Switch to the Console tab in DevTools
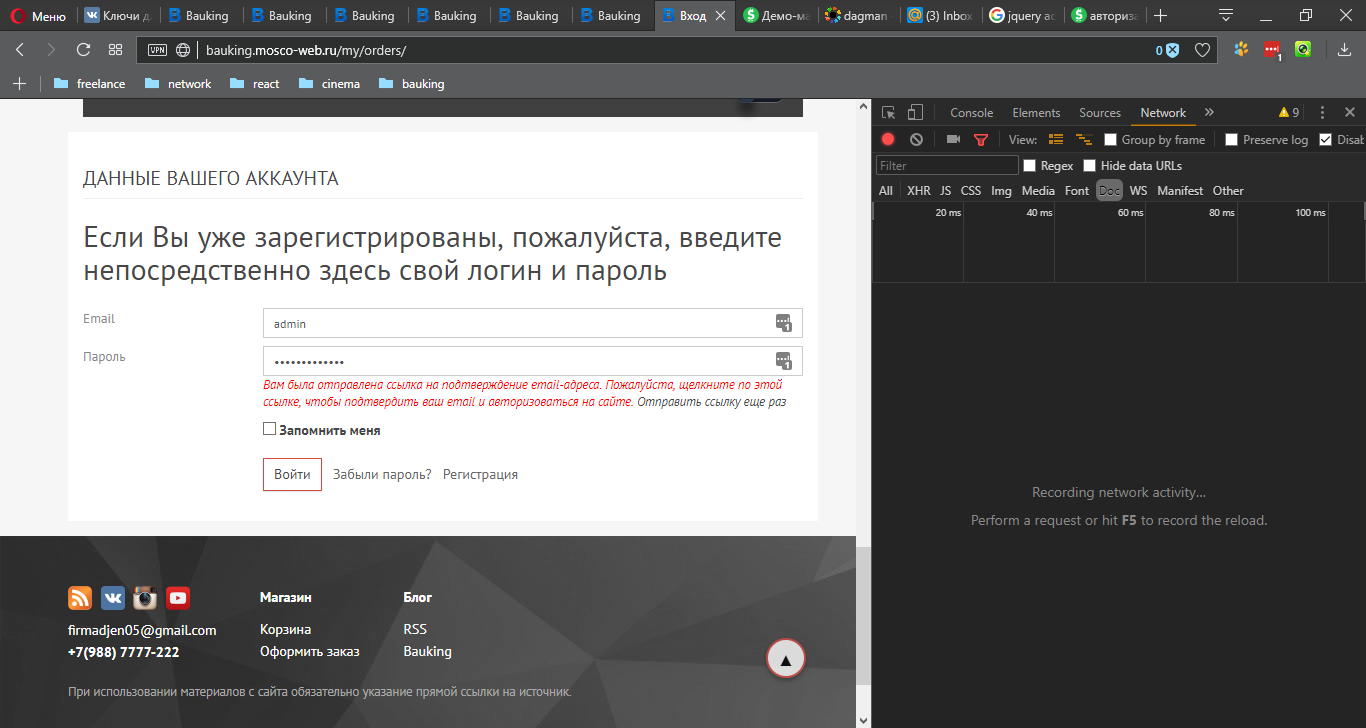 point(971,113)
